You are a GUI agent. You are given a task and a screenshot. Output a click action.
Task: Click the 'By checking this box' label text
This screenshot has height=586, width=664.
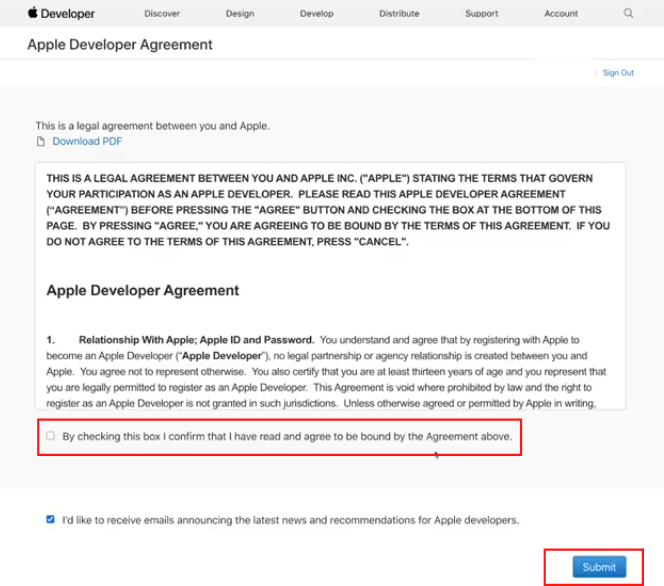coord(287,437)
